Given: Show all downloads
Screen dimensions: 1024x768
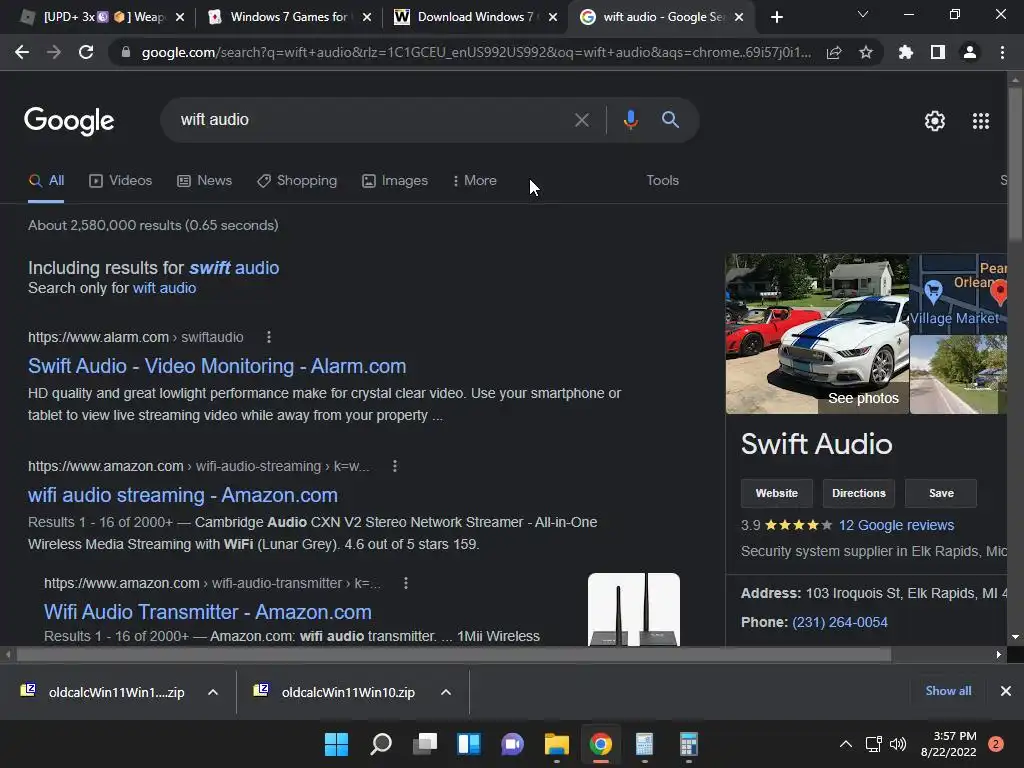Looking at the screenshot, I should click(948, 691).
